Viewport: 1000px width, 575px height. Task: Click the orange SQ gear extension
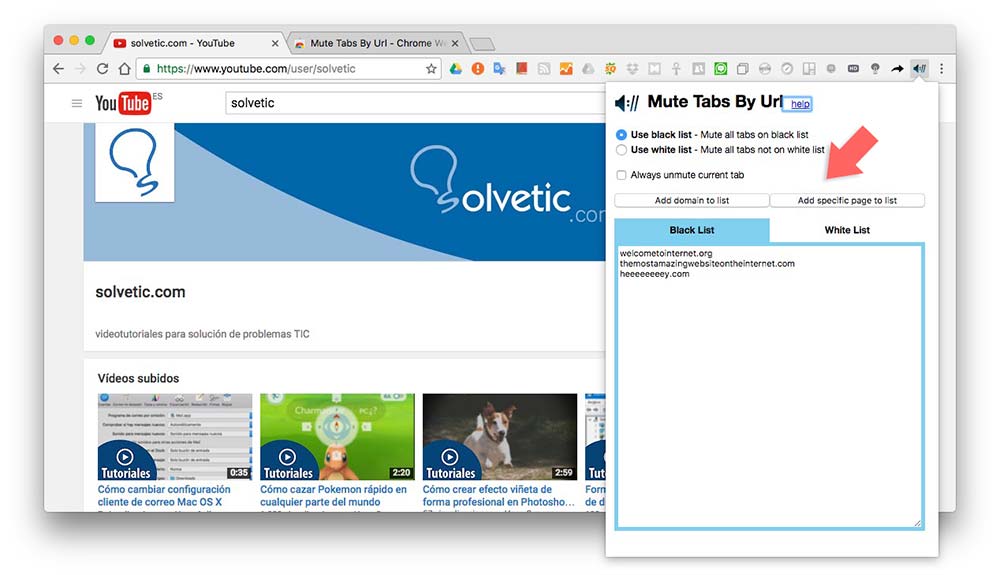click(x=610, y=69)
